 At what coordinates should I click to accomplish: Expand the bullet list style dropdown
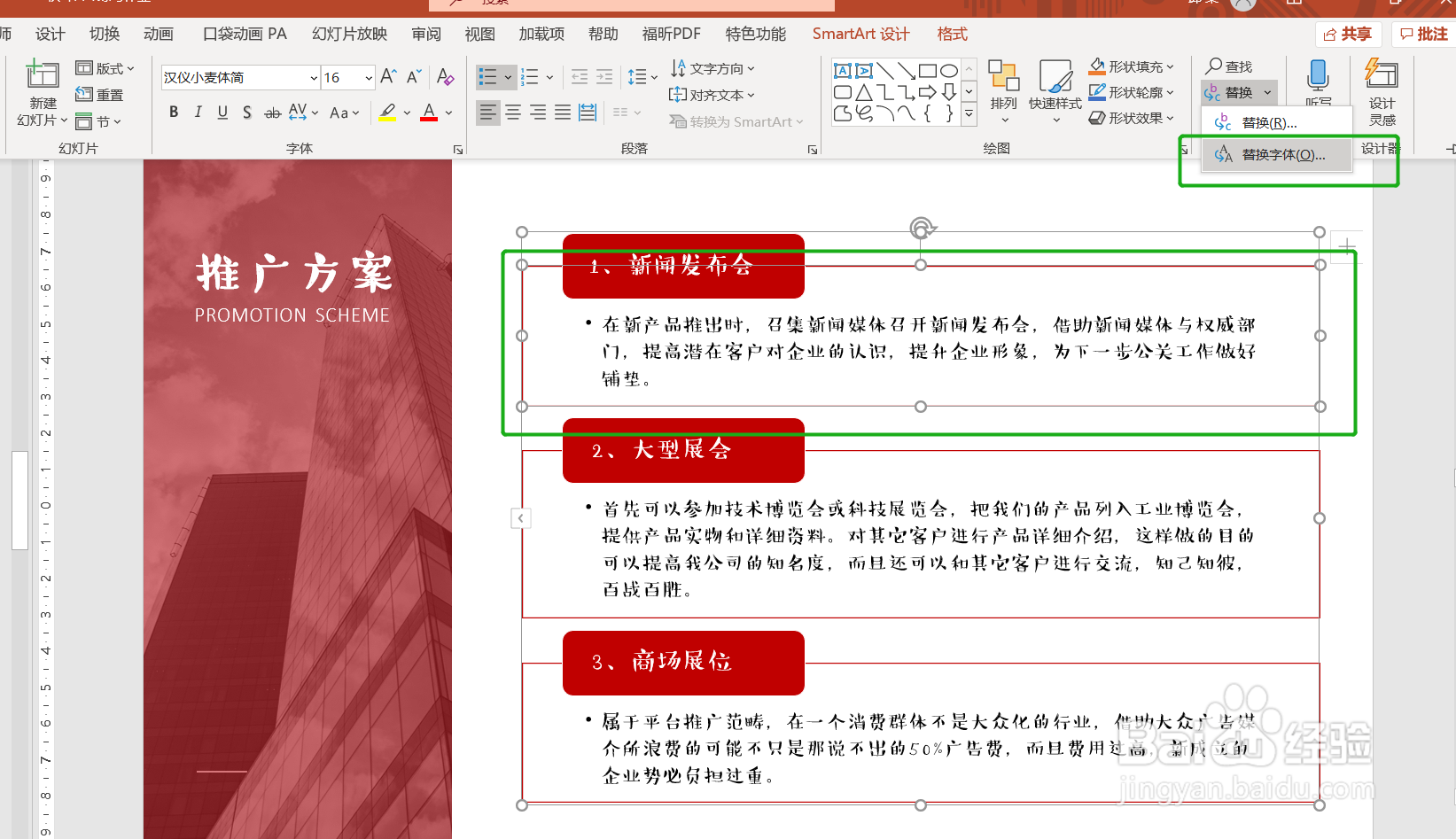[508, 76]
